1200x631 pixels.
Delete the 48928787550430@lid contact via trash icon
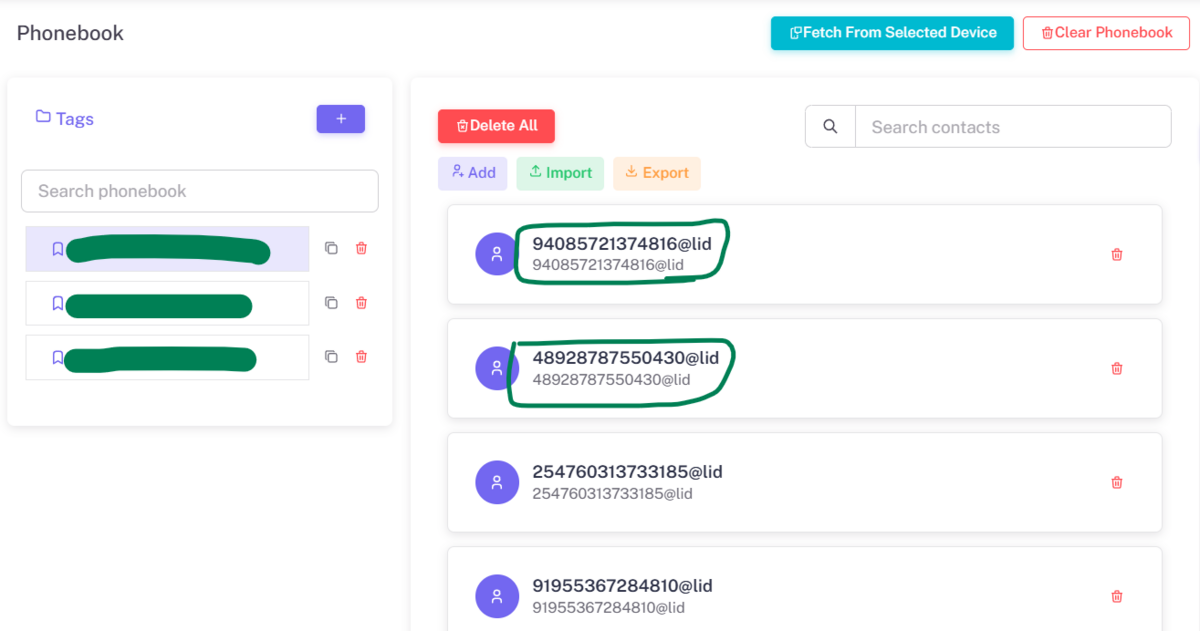(1117, 368)
